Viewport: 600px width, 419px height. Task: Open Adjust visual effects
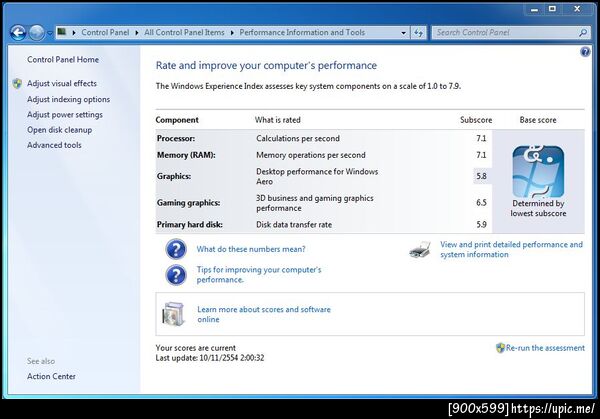(62, 83)
